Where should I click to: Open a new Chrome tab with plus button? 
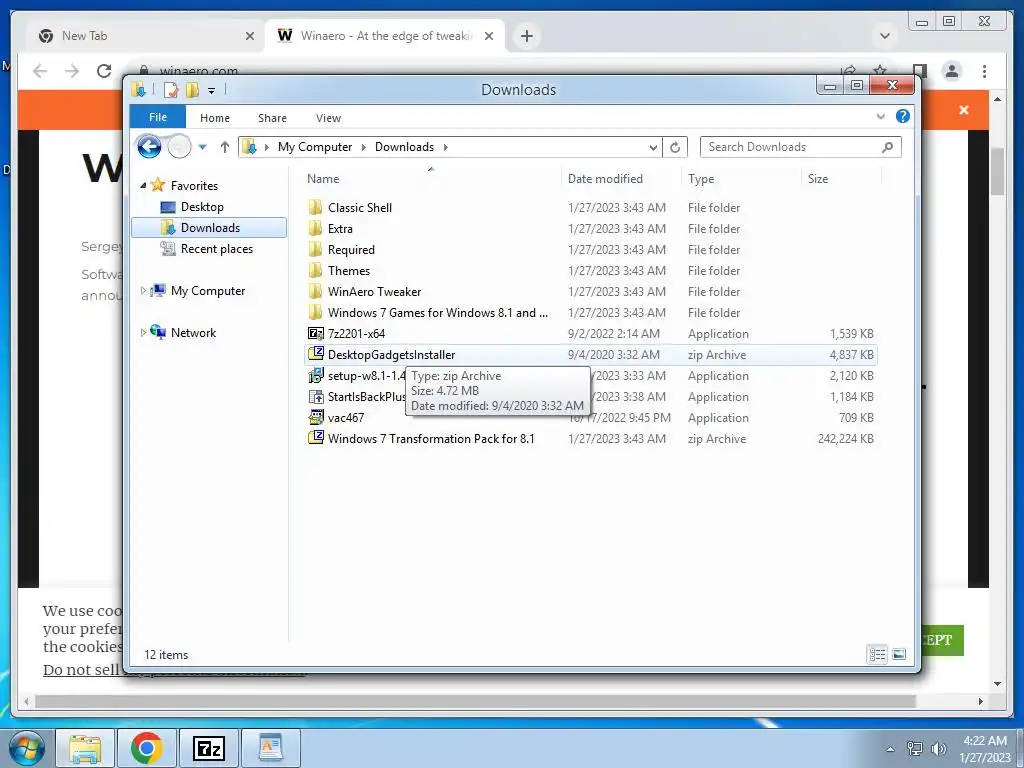(527, 36)
